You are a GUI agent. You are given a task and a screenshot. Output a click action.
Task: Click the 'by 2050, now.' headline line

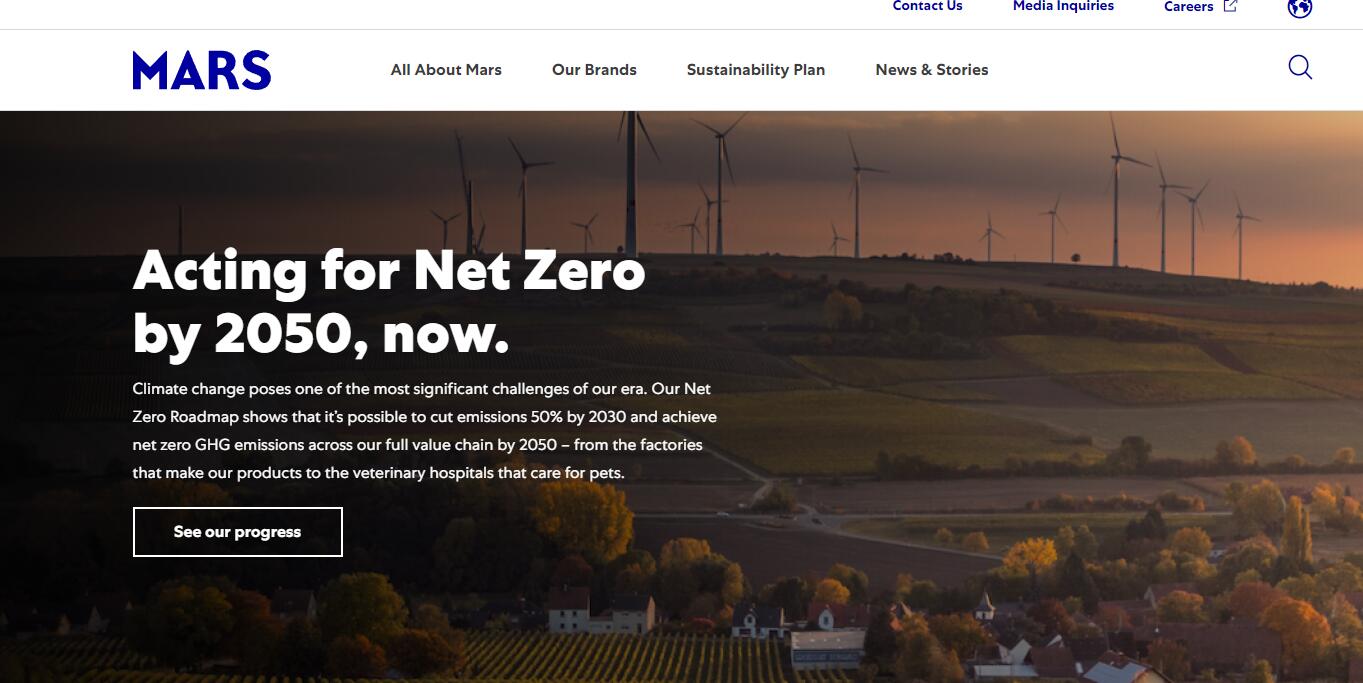coord(321,334)
